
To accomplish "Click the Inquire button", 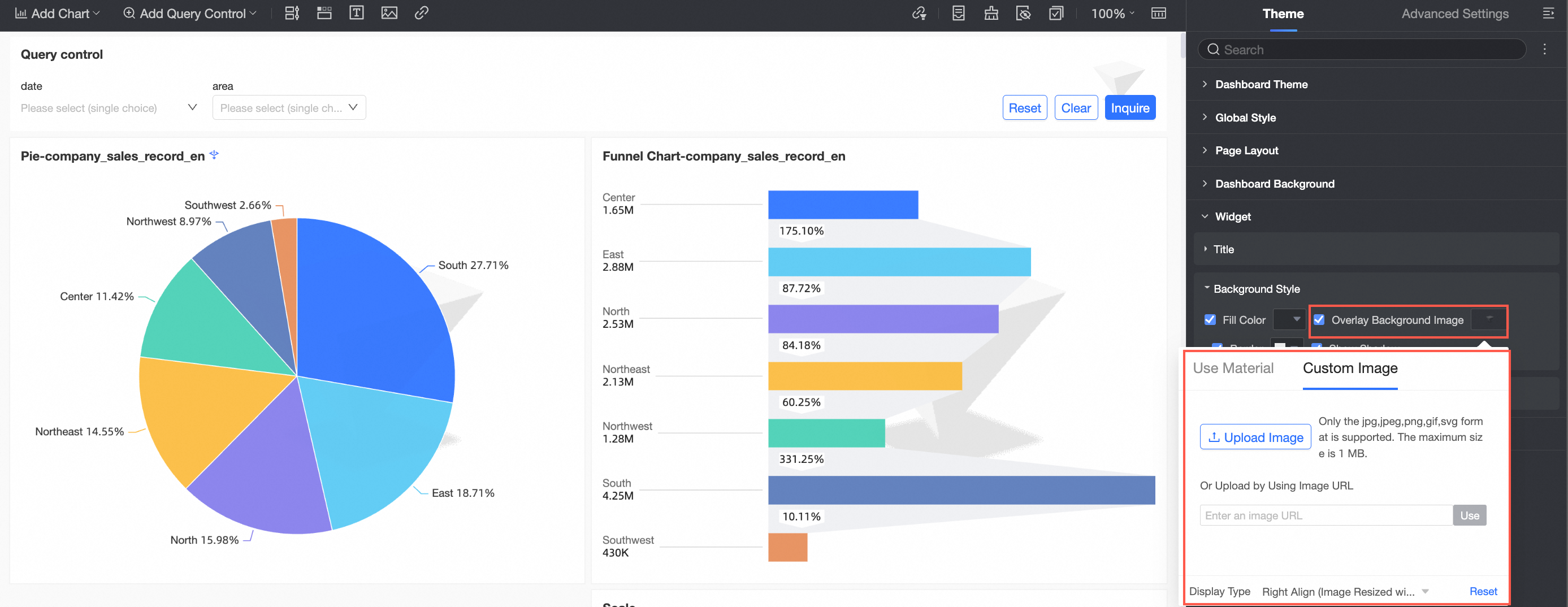I will pyautogui.click(x=1129, y=108).
